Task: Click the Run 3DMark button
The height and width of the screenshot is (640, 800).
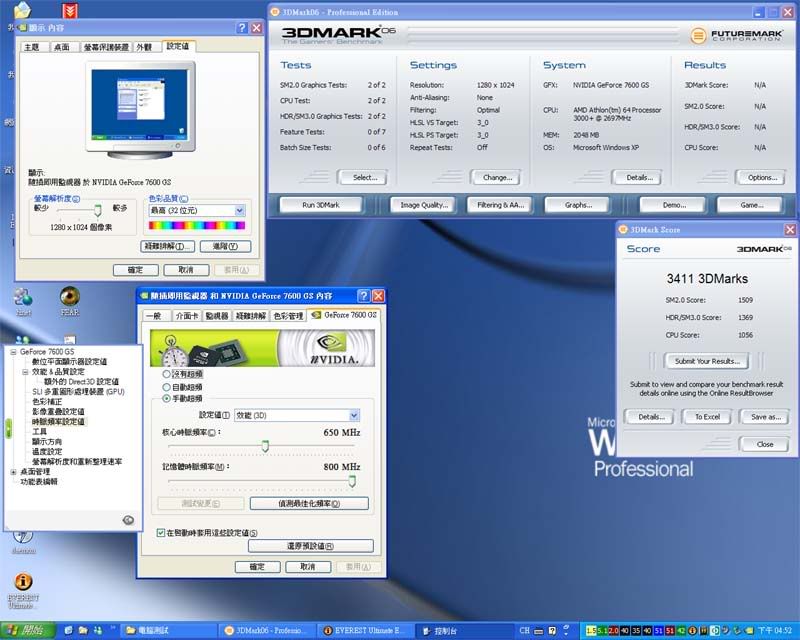Action: (321, 205)
